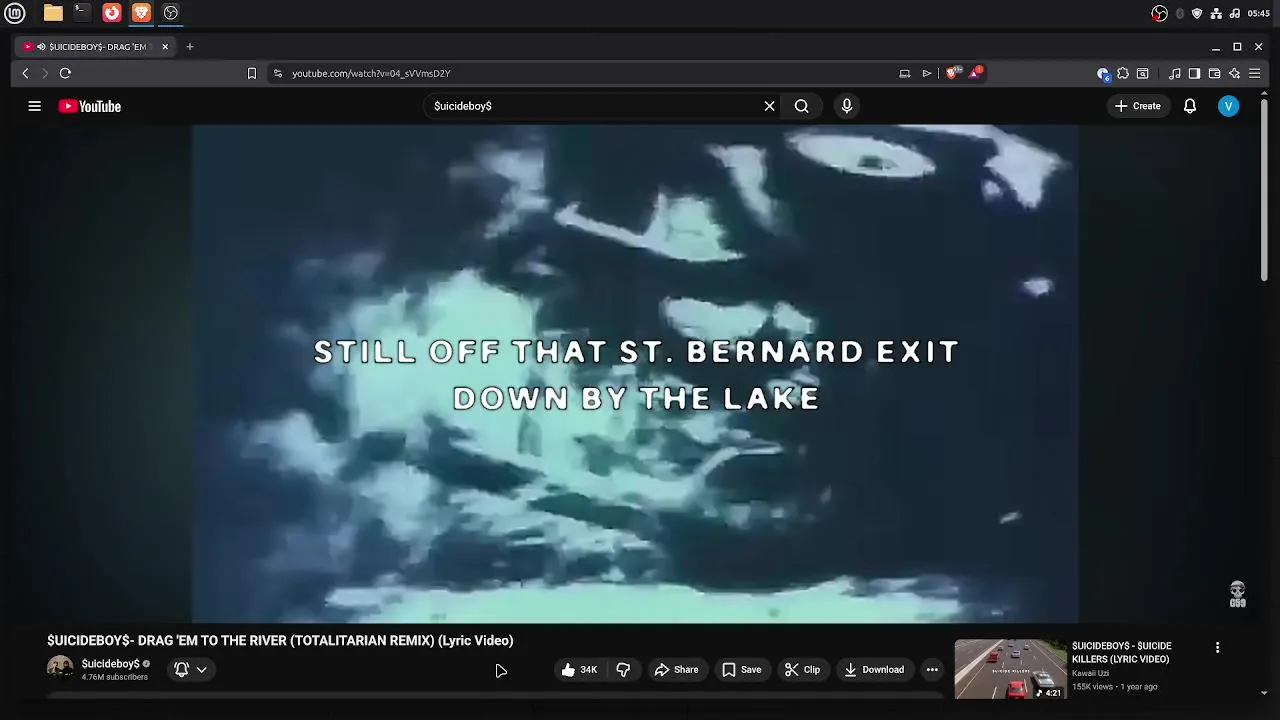
Task: Click the page vertical scrollbar
Action: pos(1264,188)
